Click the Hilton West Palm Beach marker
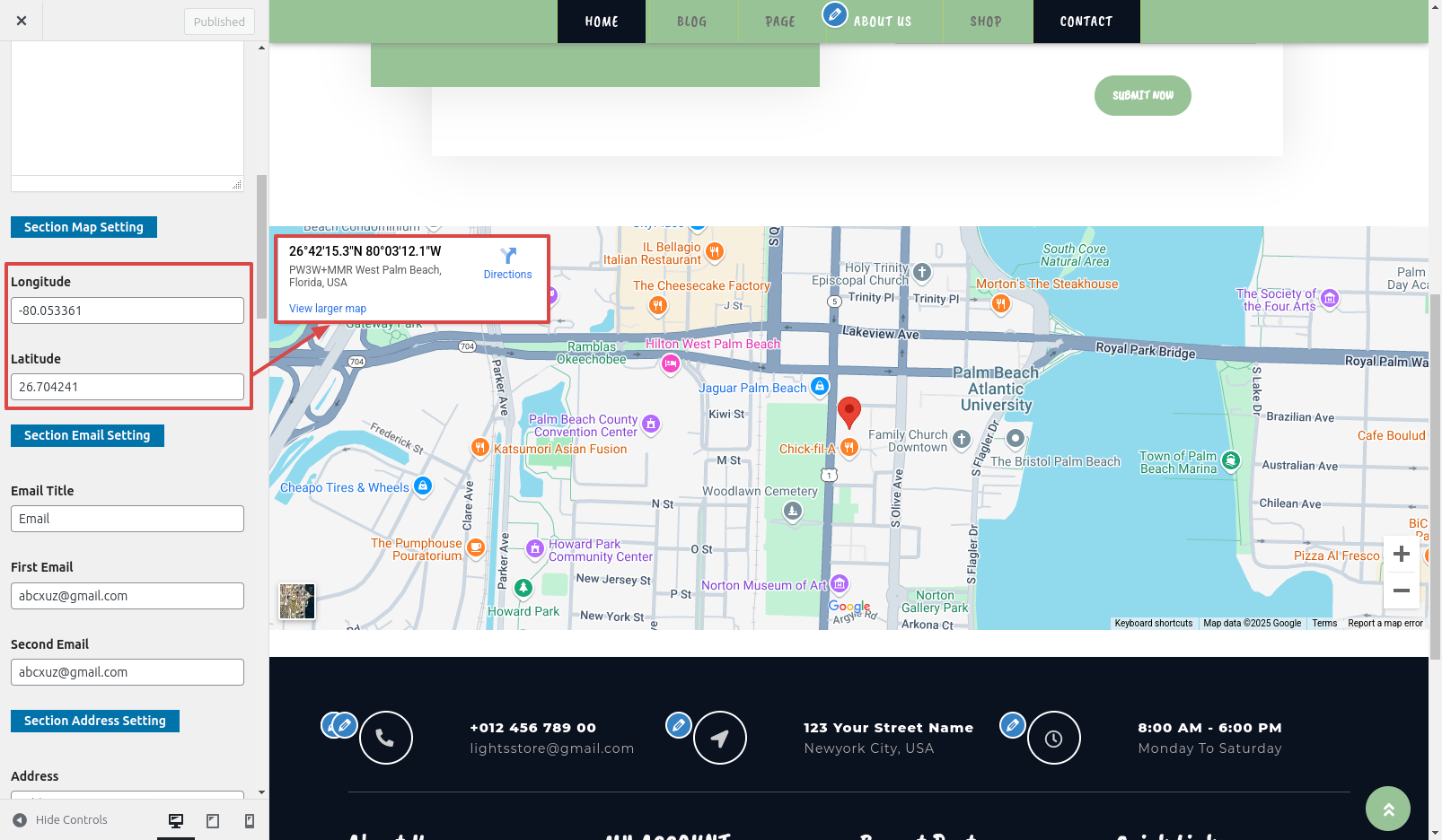Viewport: 1442px width, 840px height. [x=670, y=363]
